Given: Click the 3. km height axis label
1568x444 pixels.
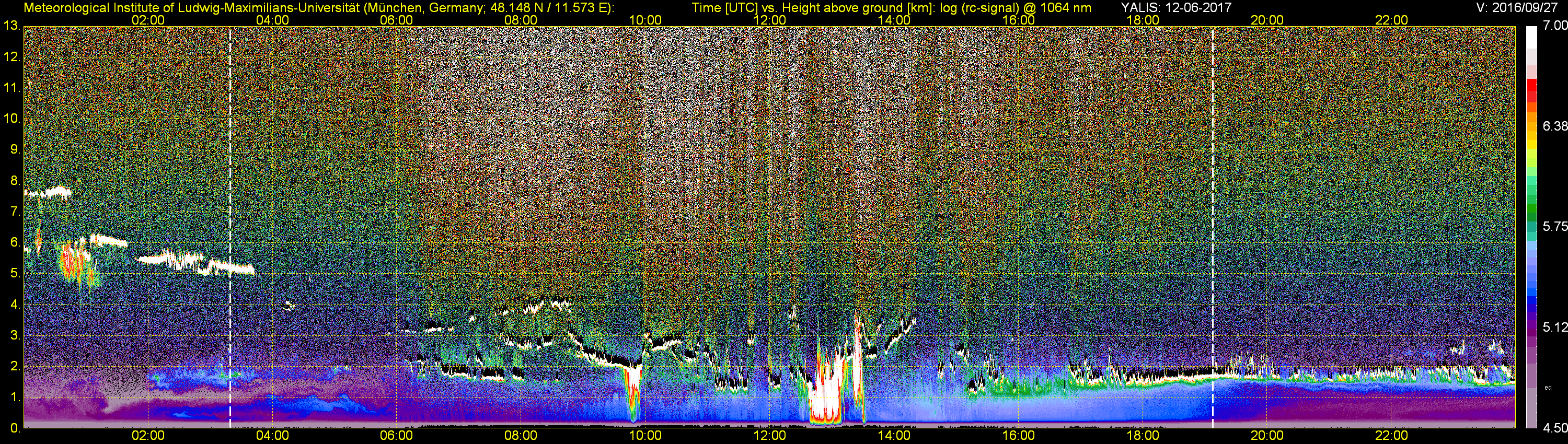Looking at the screenshot, I should pos(15,335).
